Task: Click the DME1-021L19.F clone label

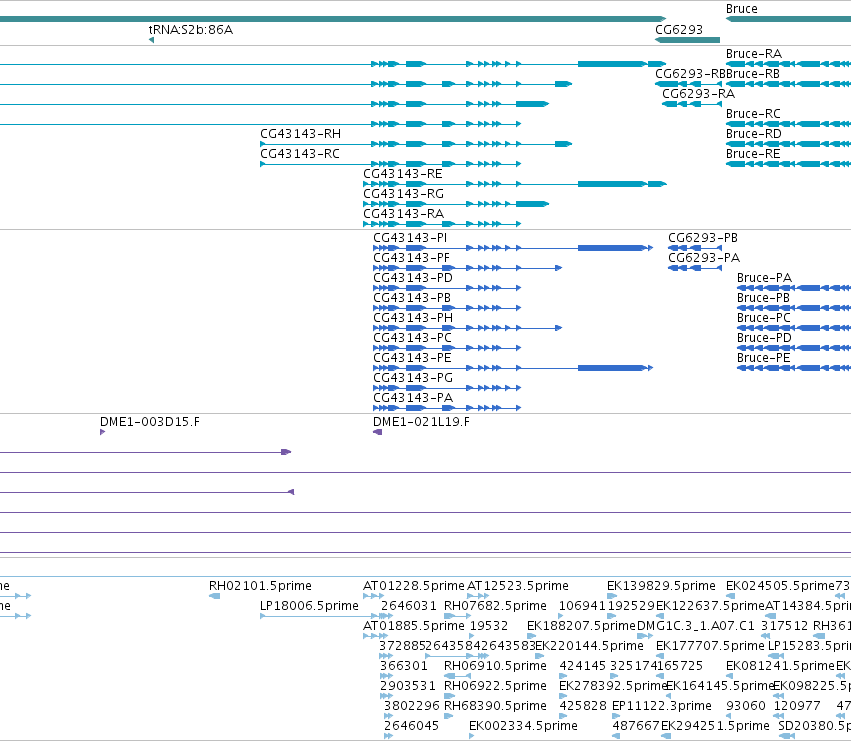Action: [x=421, y=422]
